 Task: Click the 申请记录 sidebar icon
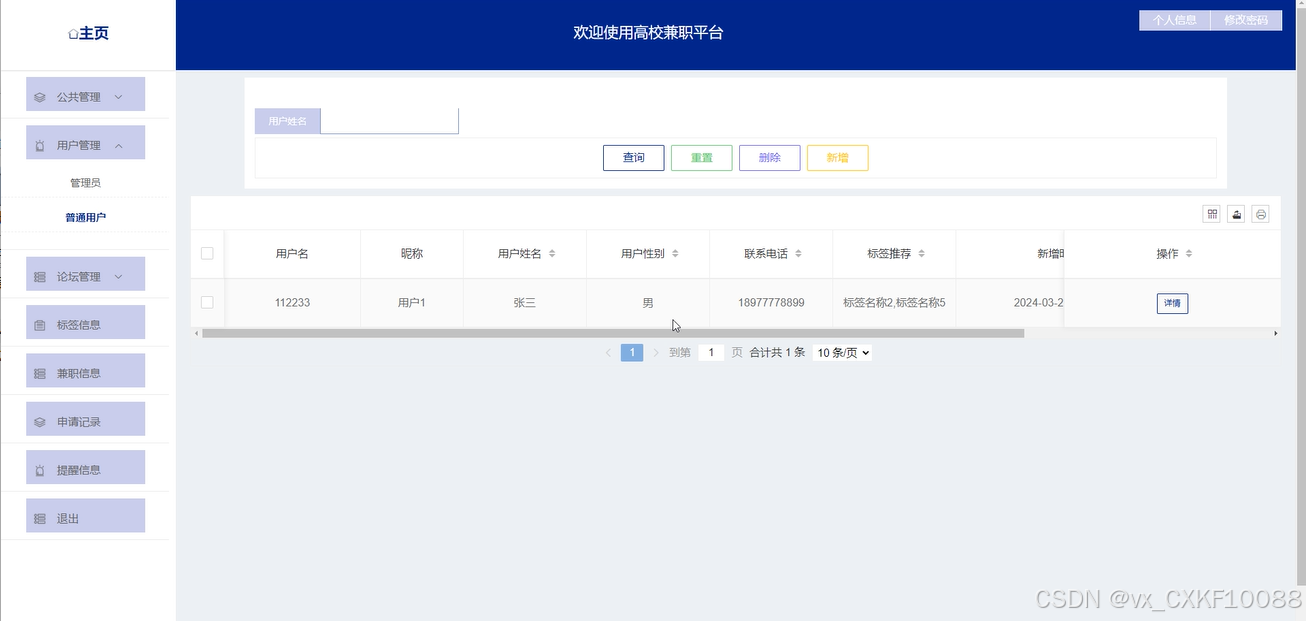point(40,422)
